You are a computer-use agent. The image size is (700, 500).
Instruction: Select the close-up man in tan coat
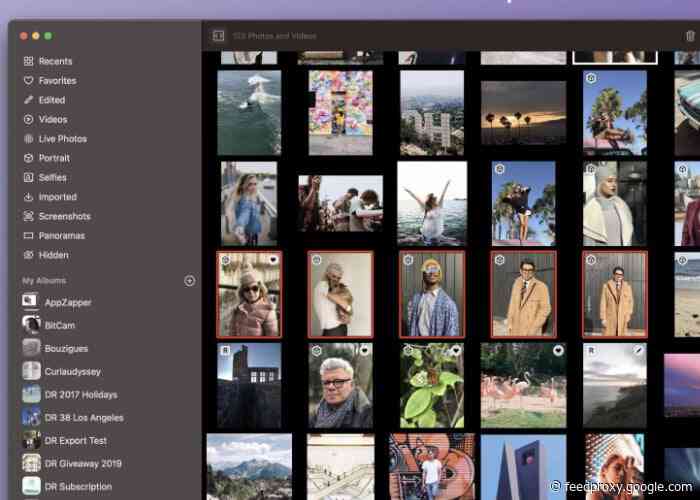click(x=523, y=295)
